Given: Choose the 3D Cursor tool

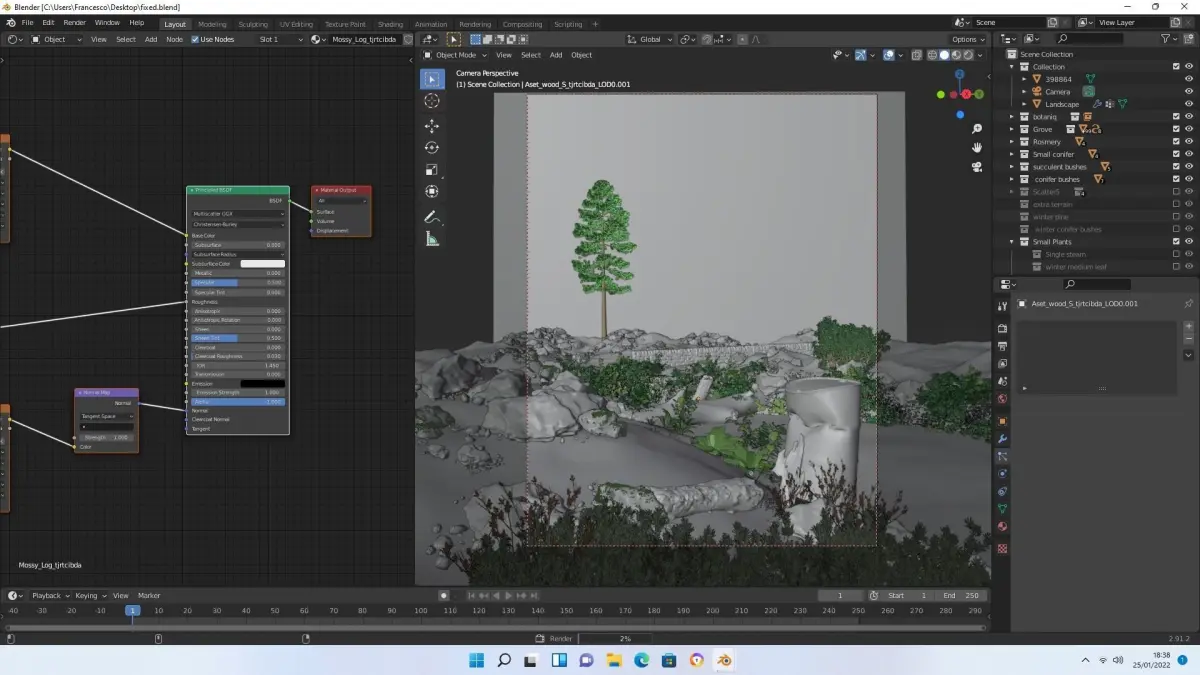Looking at the screenshot, I should pyautogui.click(x=432, y=101).
